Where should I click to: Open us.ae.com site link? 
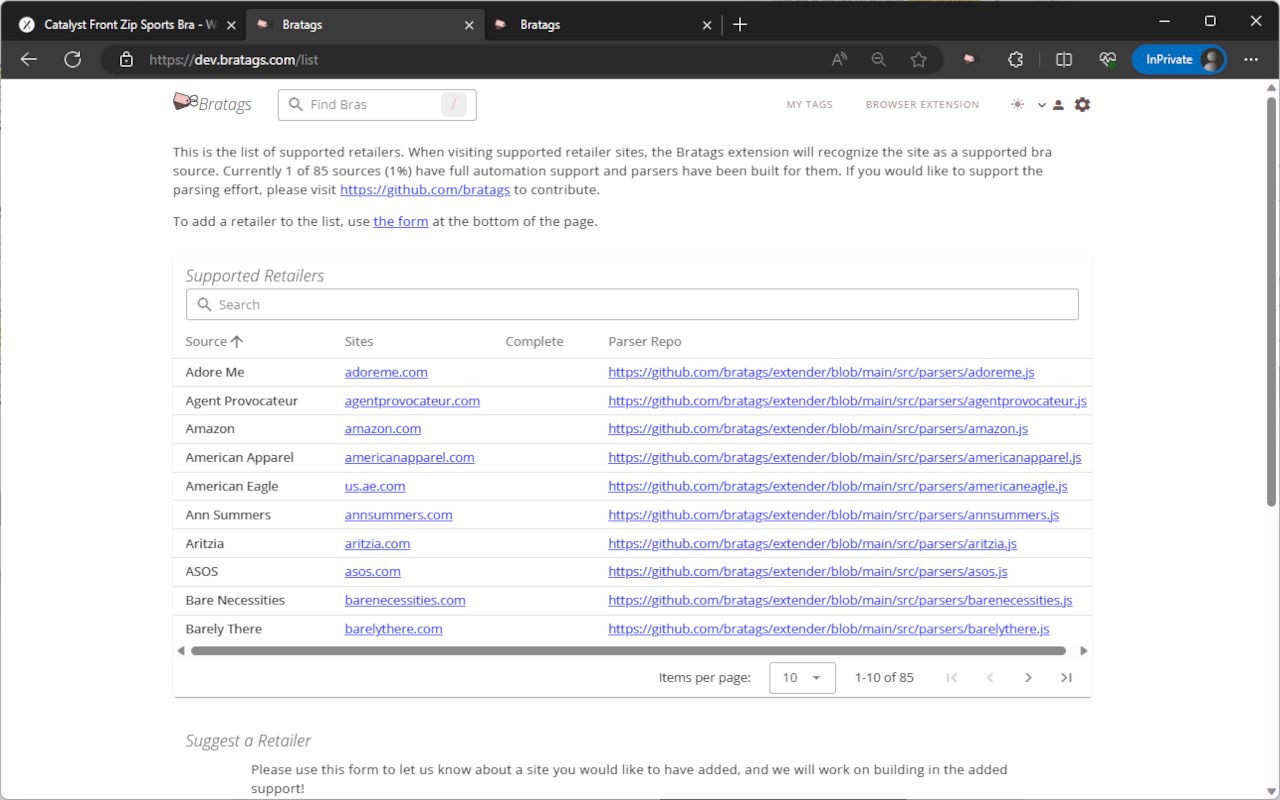[375, 486]
